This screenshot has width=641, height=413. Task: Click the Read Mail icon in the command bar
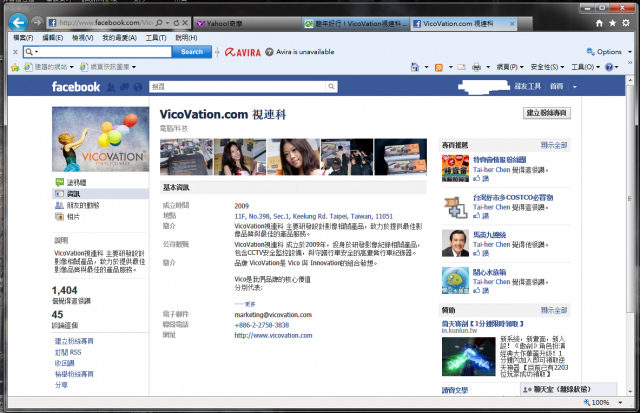[x=462, y=67]
